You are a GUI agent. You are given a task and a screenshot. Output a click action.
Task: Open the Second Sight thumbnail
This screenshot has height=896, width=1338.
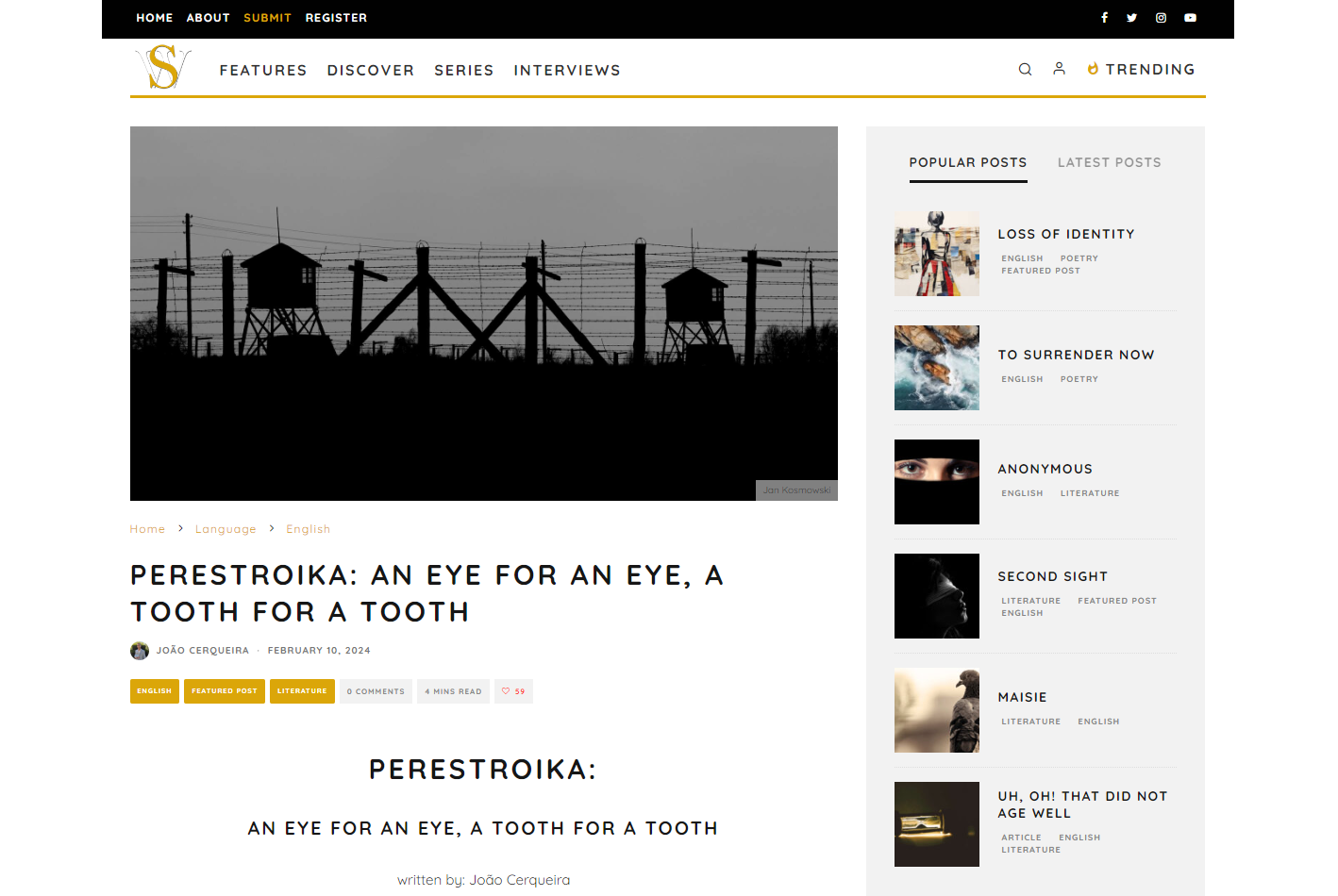coord(937,596)
